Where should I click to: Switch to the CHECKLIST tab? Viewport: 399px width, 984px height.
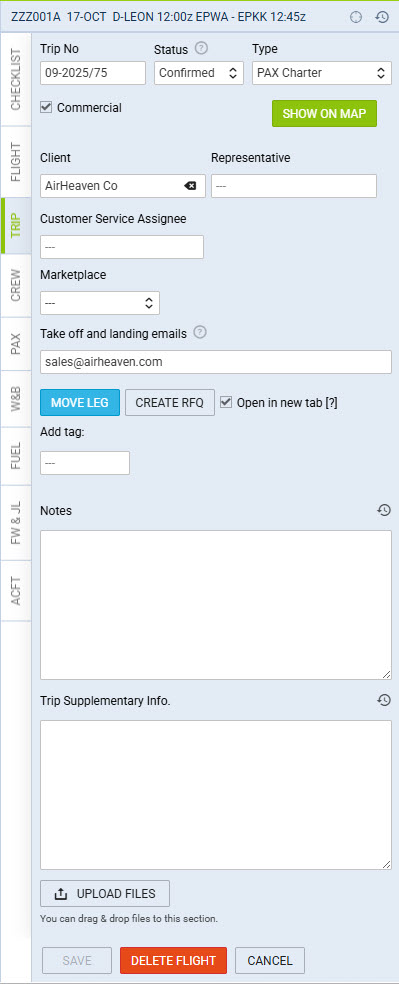[16, 78]
